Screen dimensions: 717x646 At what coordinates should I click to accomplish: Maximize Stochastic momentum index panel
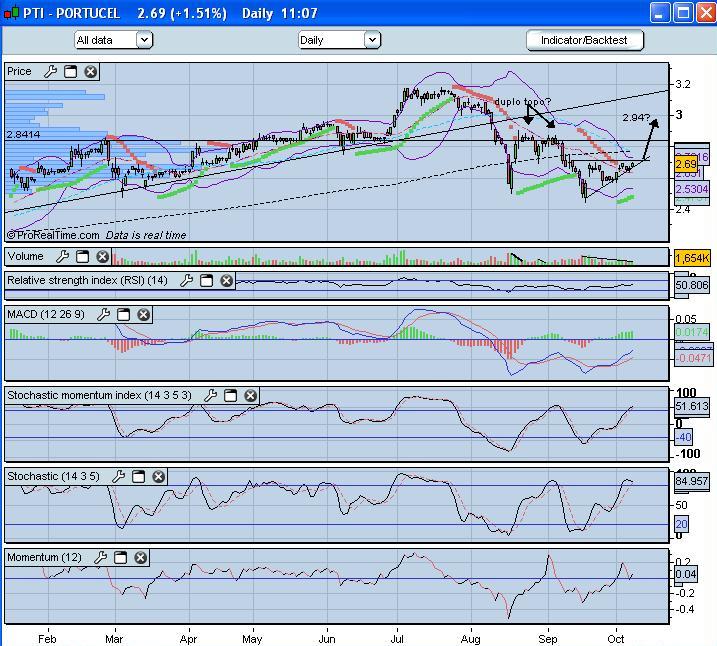coord(230,395)
